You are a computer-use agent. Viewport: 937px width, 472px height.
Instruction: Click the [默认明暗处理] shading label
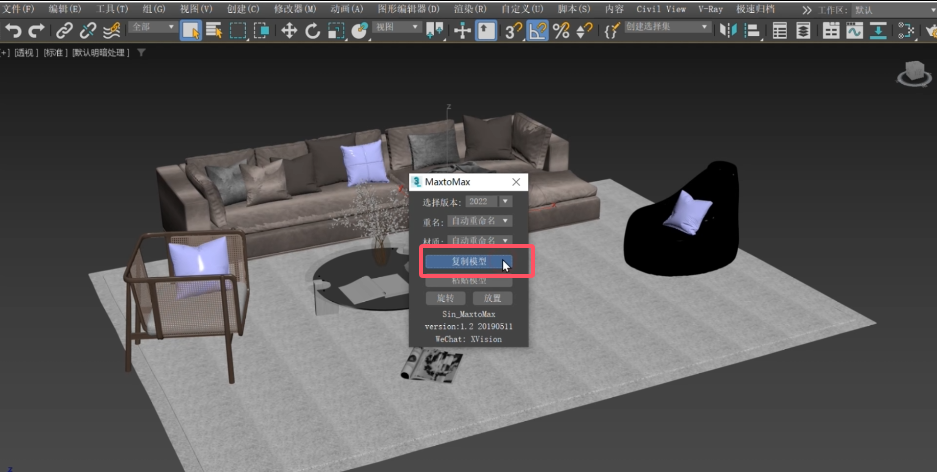pyautogui.click(x=101, y=53)
